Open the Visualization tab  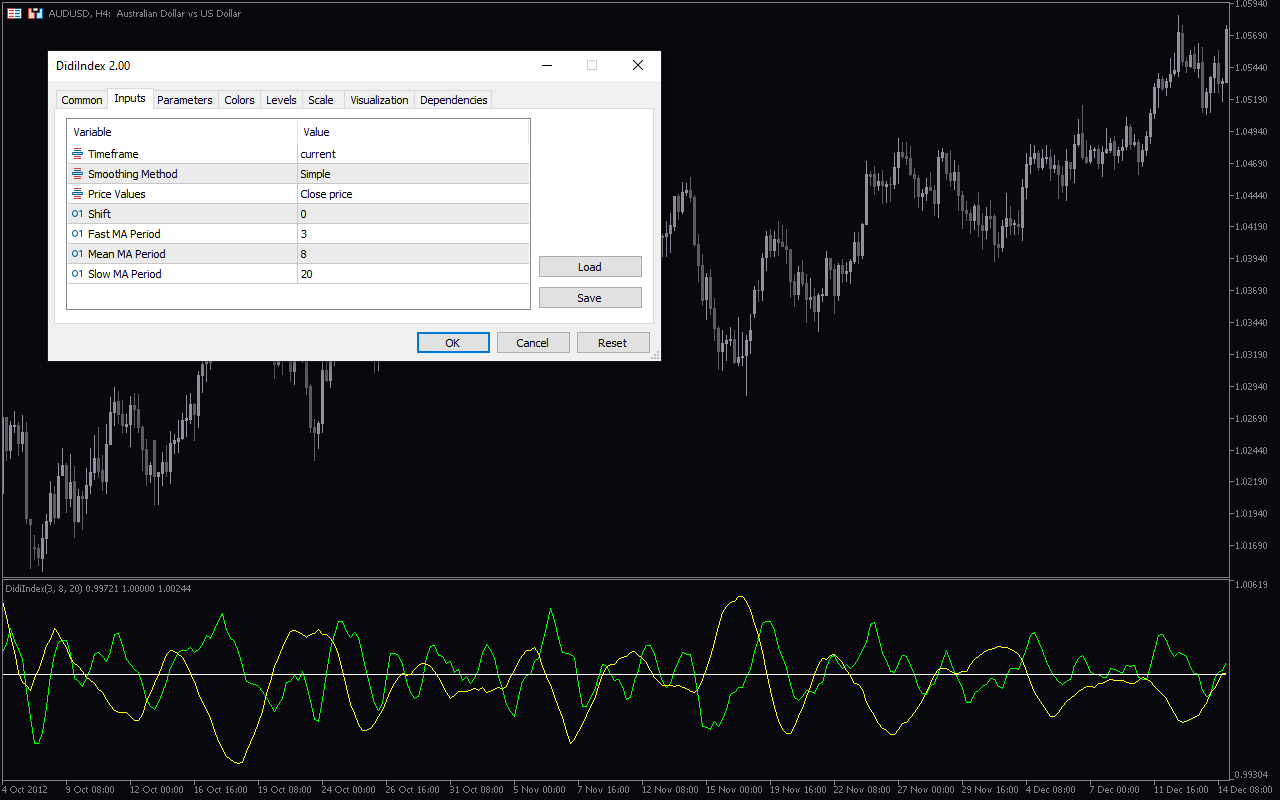(379, 100)
